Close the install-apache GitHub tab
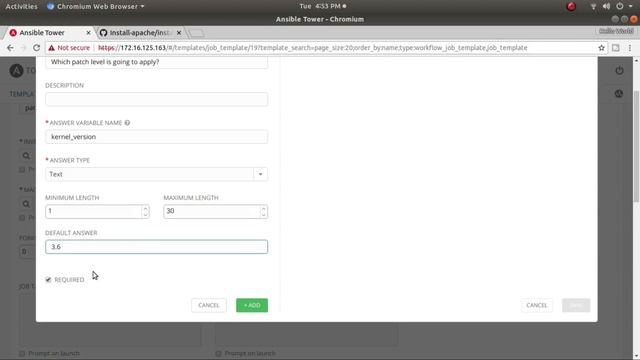 (179, 33)
